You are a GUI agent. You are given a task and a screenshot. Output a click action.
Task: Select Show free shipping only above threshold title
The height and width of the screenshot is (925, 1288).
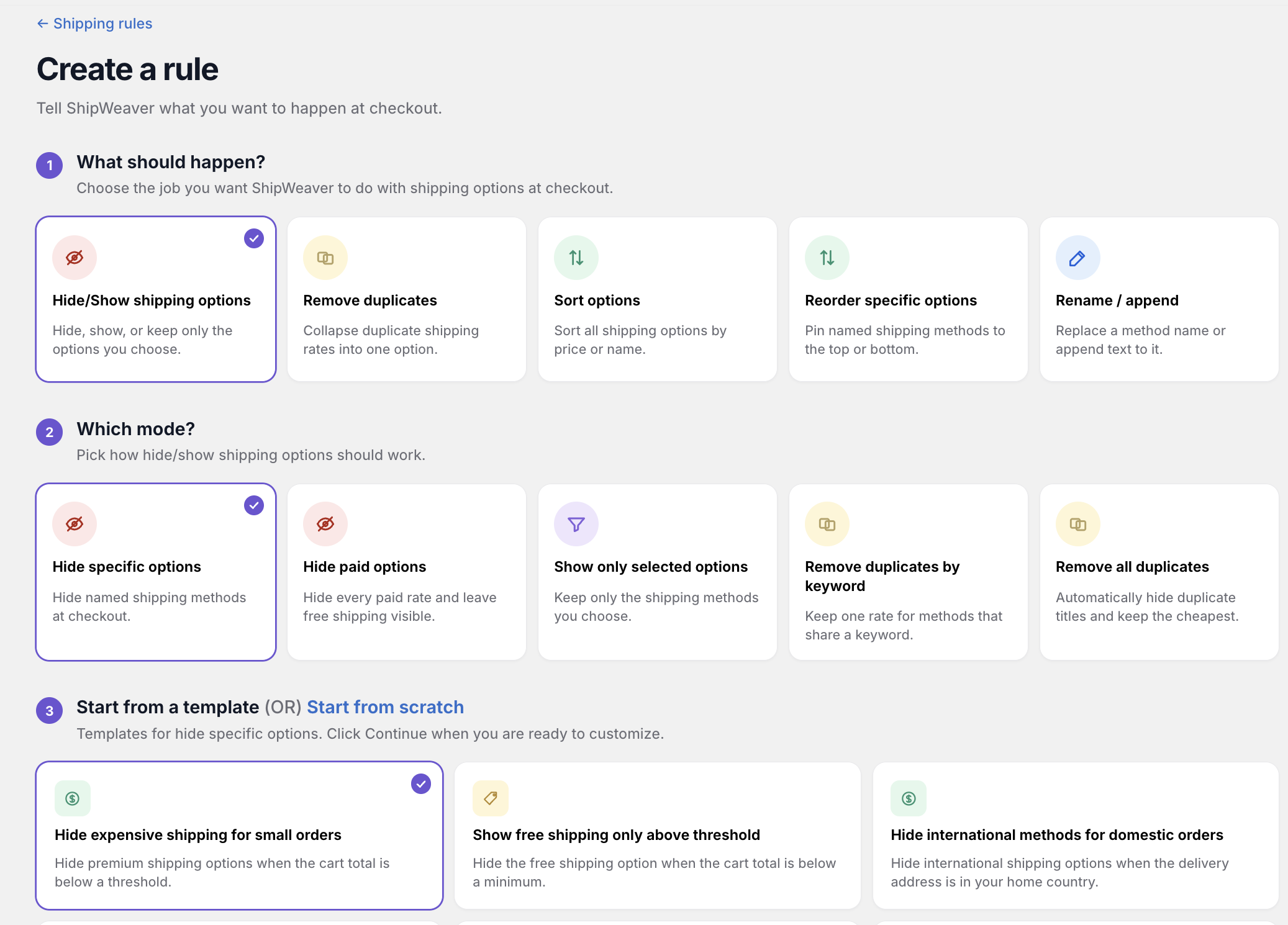(x=616, y=835)
